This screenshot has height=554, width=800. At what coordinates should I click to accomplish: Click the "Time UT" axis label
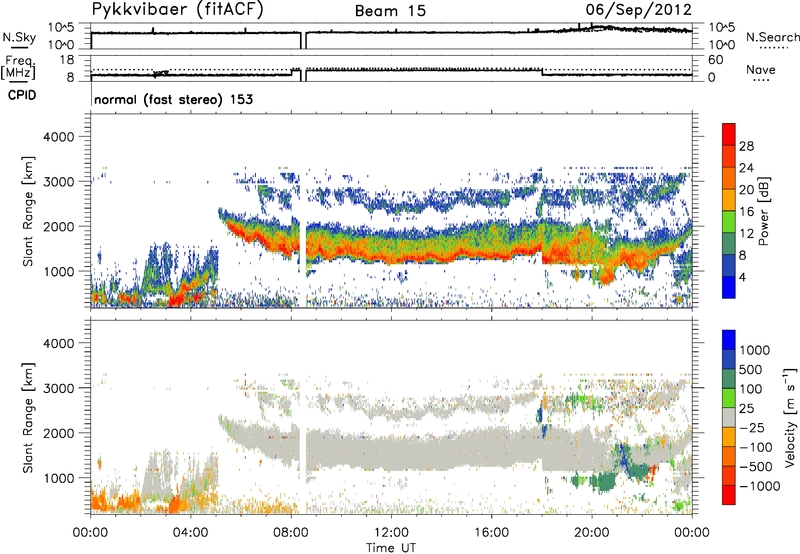(391, 547)
